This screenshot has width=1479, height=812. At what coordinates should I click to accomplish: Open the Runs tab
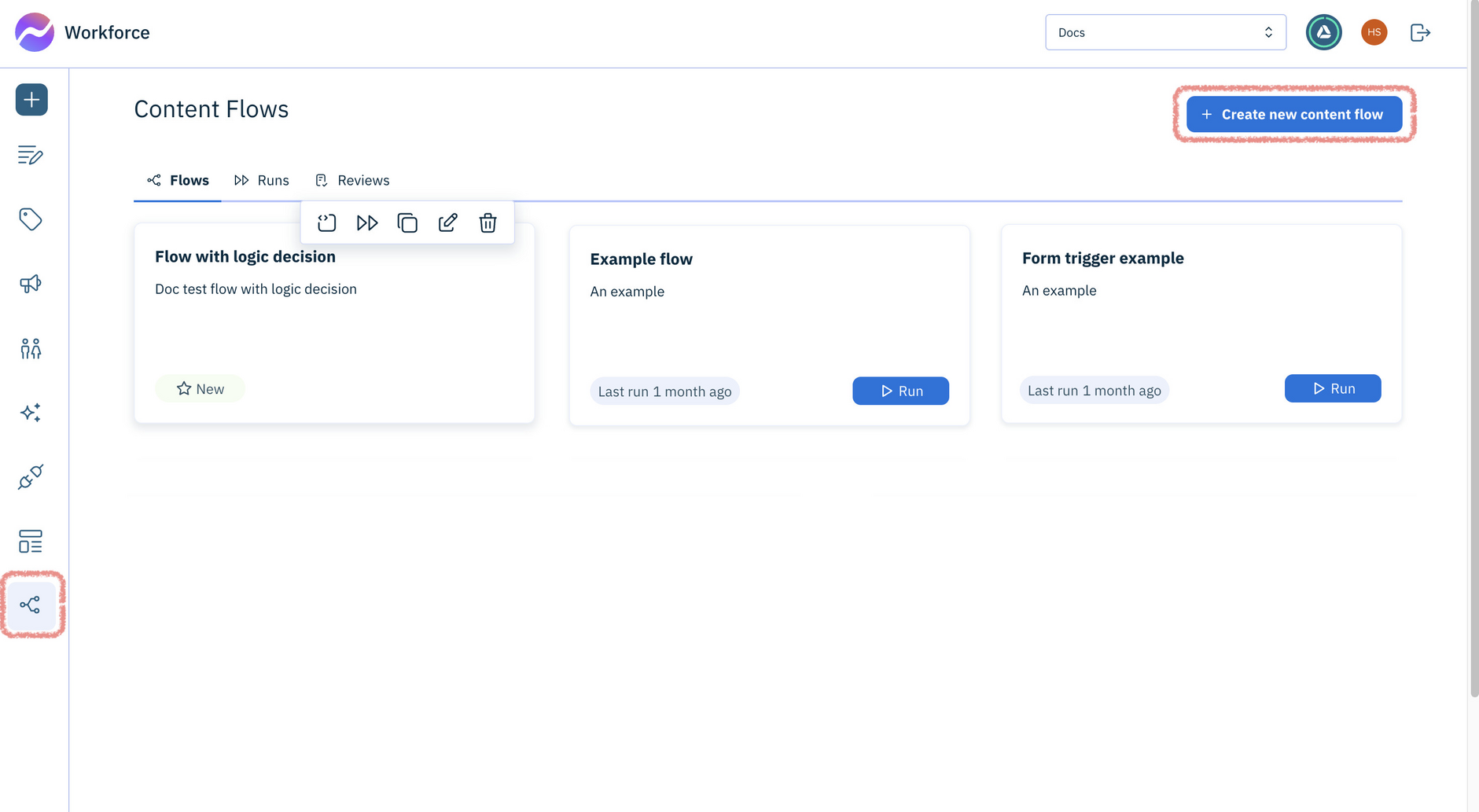pos(262,180)
